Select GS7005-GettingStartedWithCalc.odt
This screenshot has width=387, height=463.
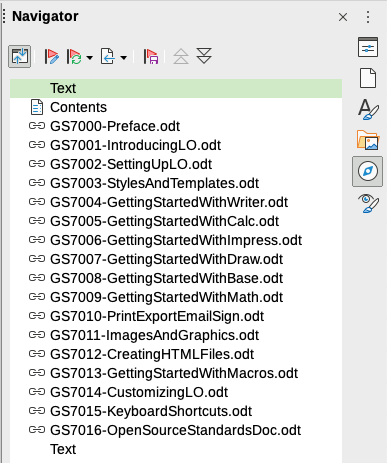(164, 221)
